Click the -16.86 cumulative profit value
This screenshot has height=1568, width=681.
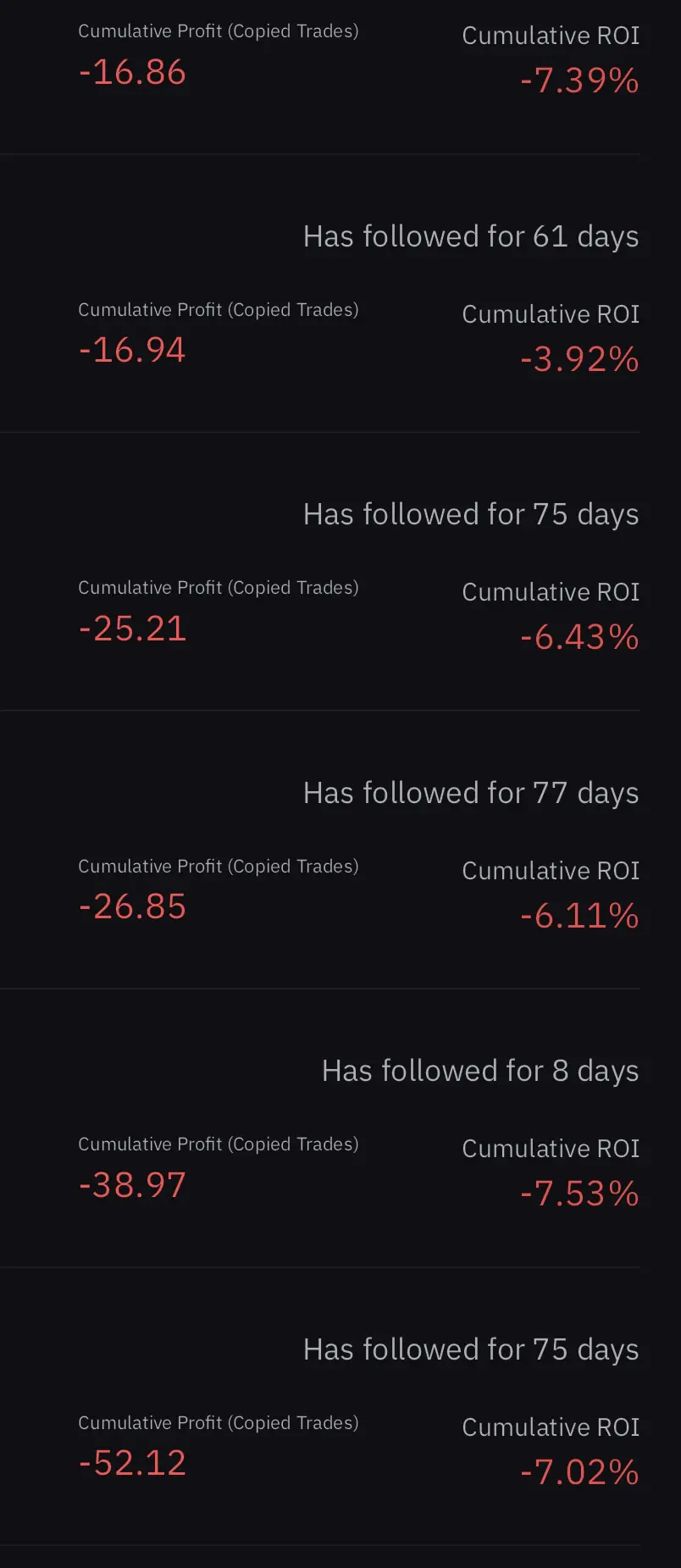132,73
